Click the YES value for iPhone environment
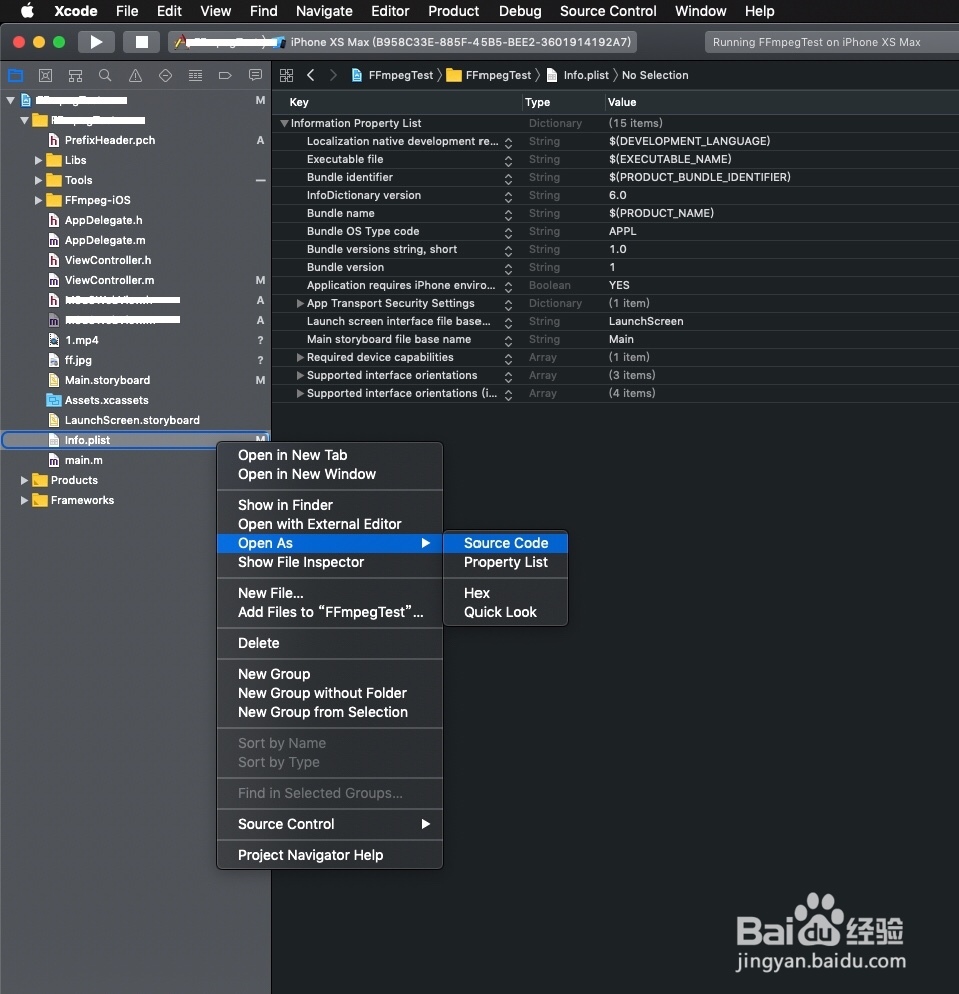959x994 pixels. tap(619, 285)
